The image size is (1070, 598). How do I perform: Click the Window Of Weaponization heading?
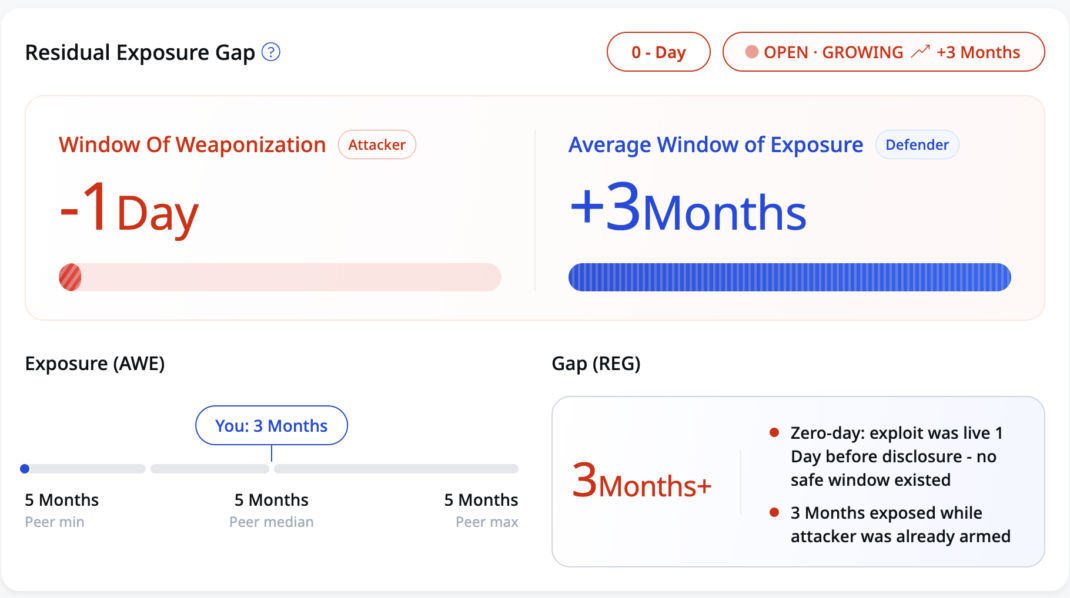(x=192, y=145)
